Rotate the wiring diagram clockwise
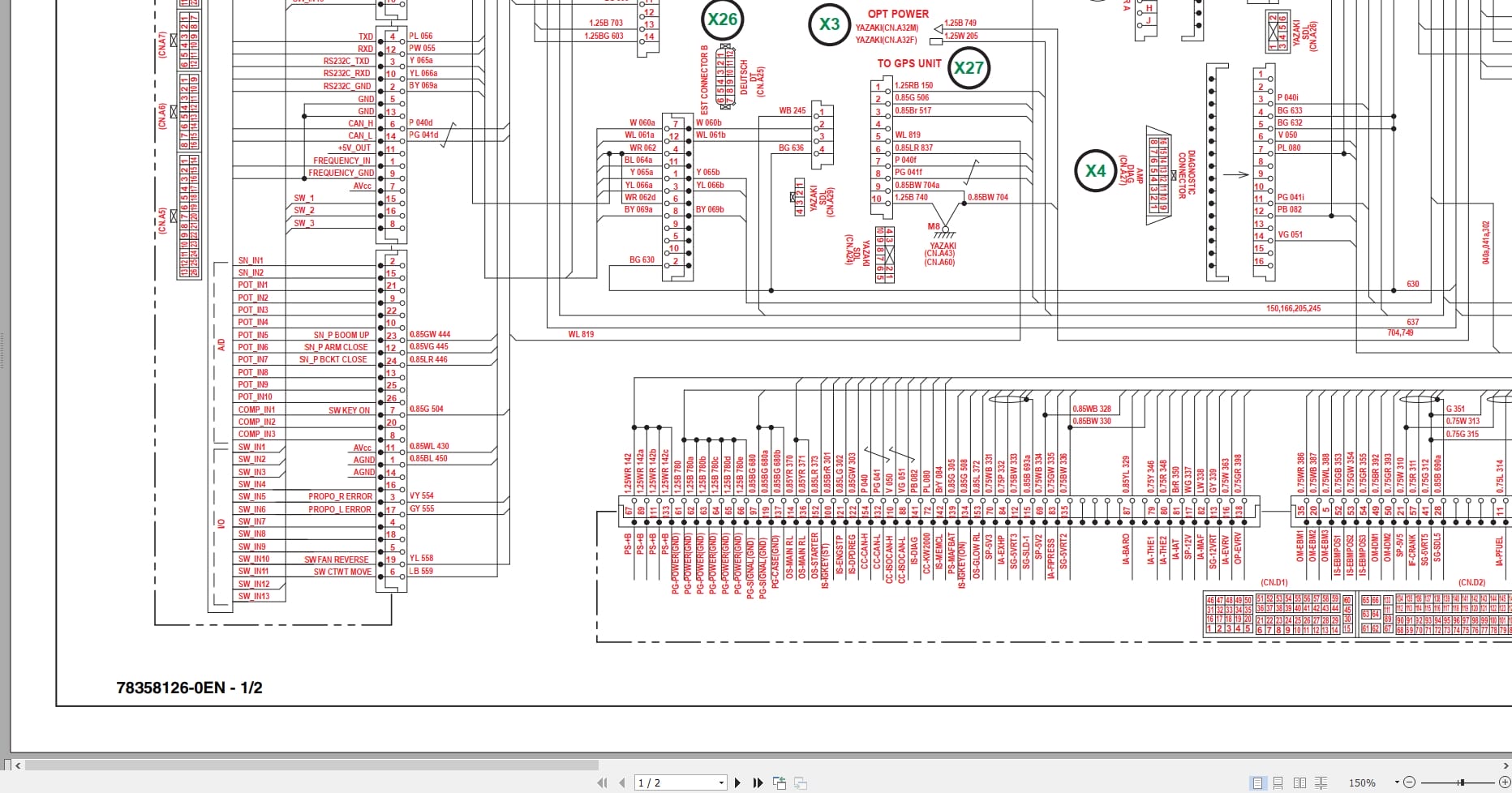The image size is (1512, 793). (x=801, y=782)
